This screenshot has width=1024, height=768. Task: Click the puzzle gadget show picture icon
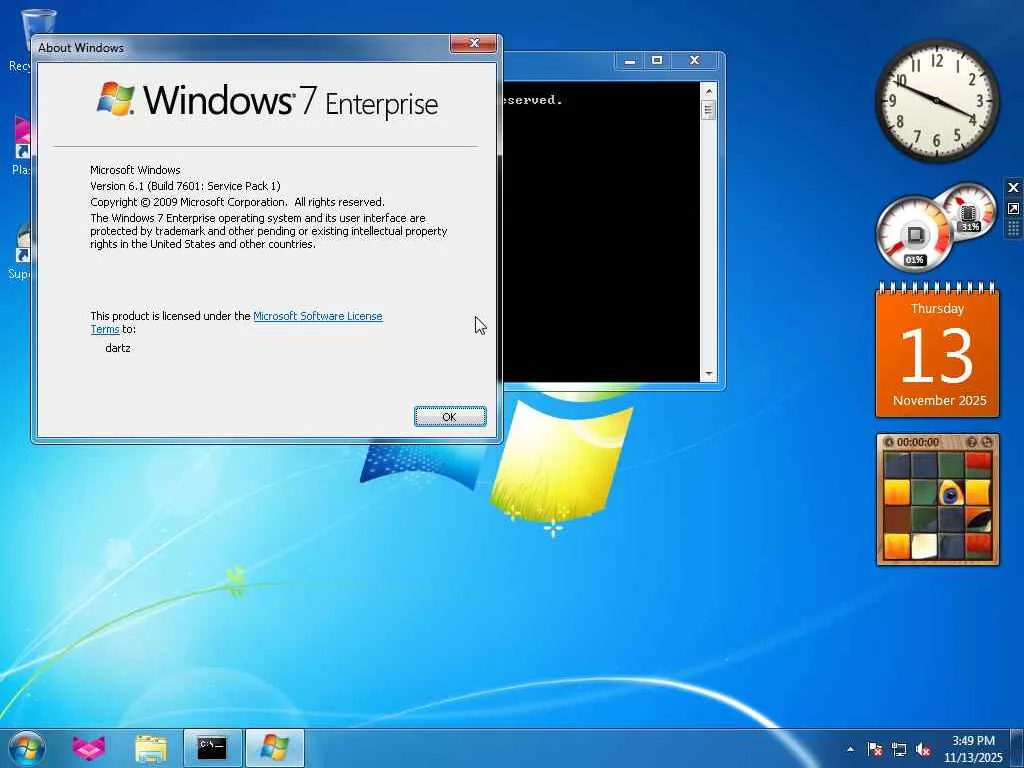coord(972,442)
